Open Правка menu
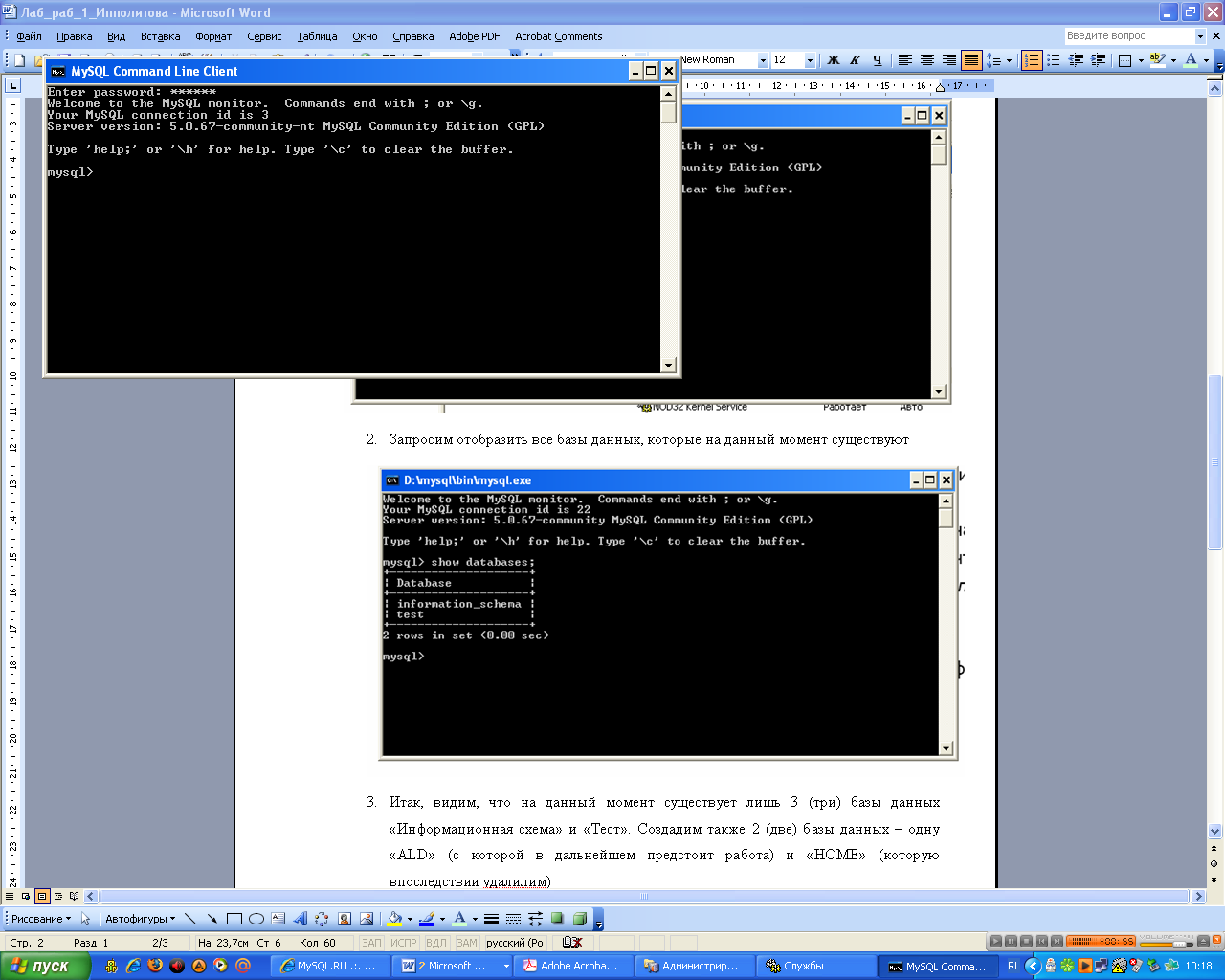The width and height of the screenshot is (1225, 980). (74, 36)
